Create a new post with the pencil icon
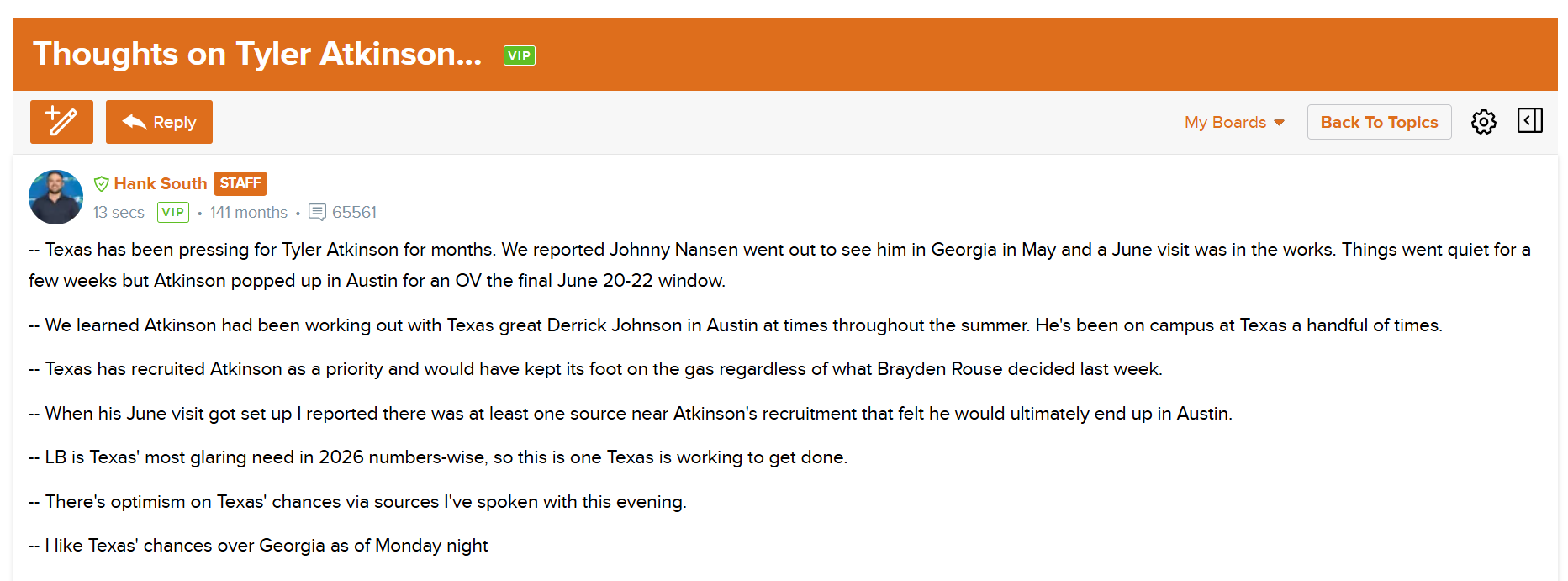Image resolution: width=1568 pixels, height=581 pixels. click(x=61, y=122)
